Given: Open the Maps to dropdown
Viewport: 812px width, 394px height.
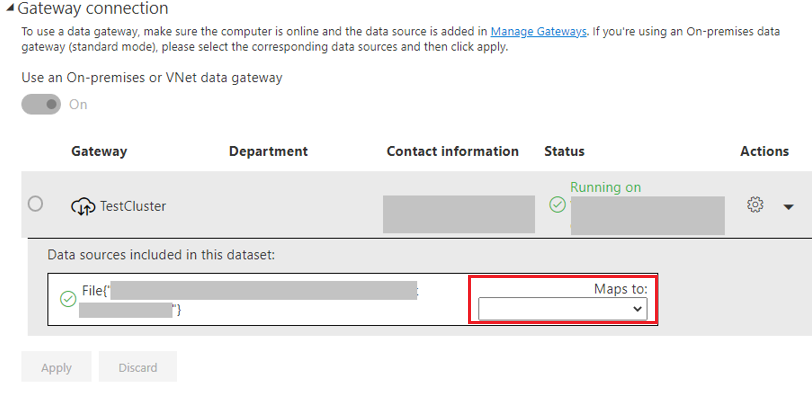Looking at the screenshot, I should (562, 309).
